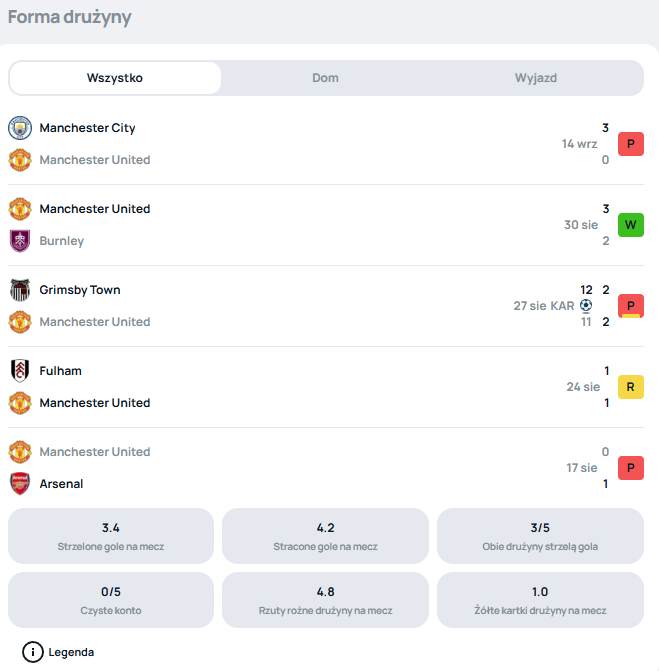Click the Żółte kartki drużyny na mecz card
The image size is (659, 671).
click(x=540, y=600)
